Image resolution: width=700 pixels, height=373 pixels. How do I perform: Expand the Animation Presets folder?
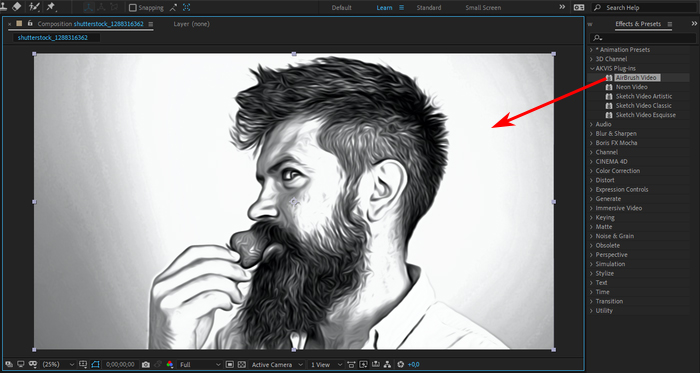click(592, 50)
